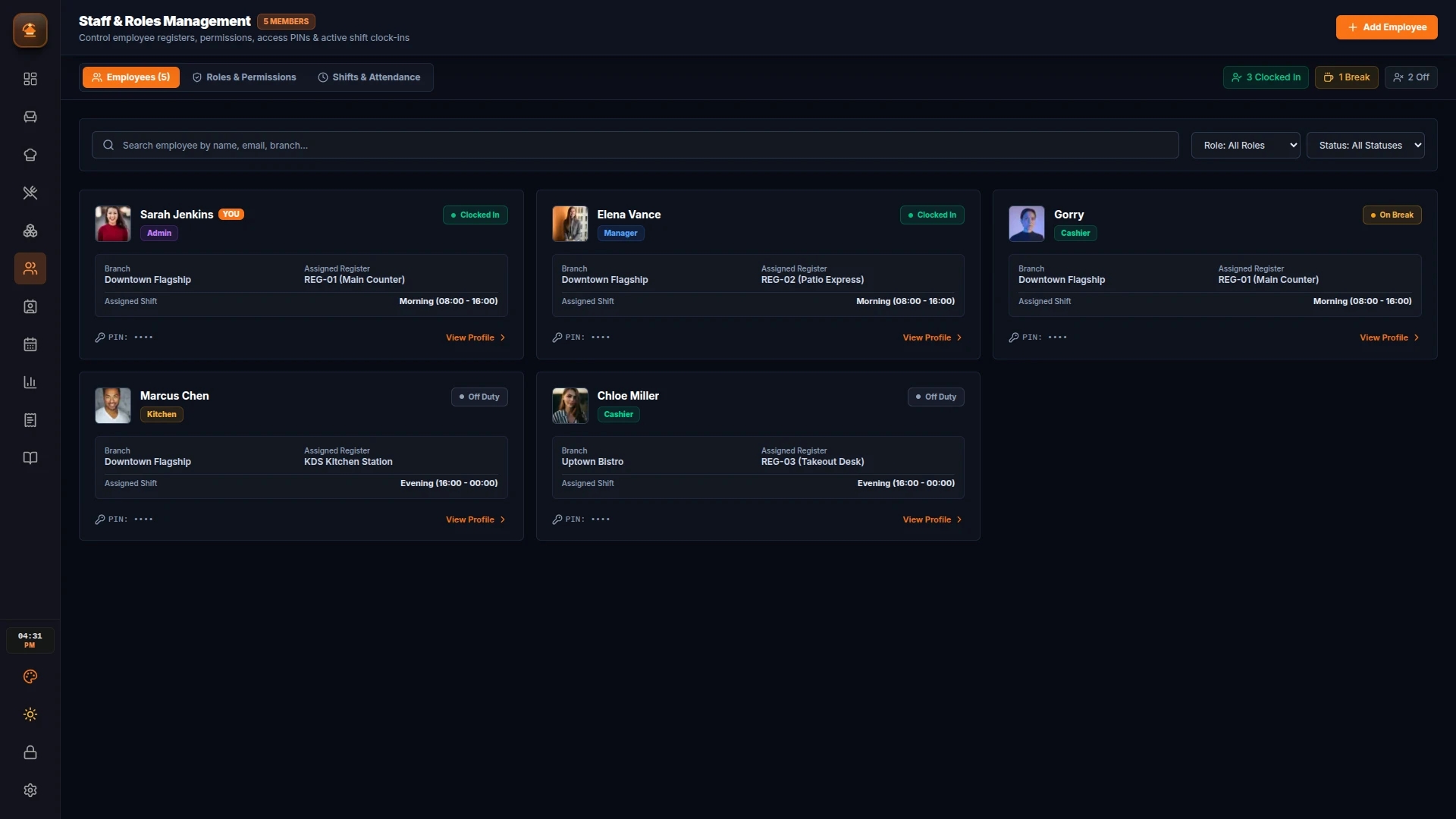Click Marcus Chen's Off Duty badge
This screenshot has width=1456, height=819.
click(479, 397)
